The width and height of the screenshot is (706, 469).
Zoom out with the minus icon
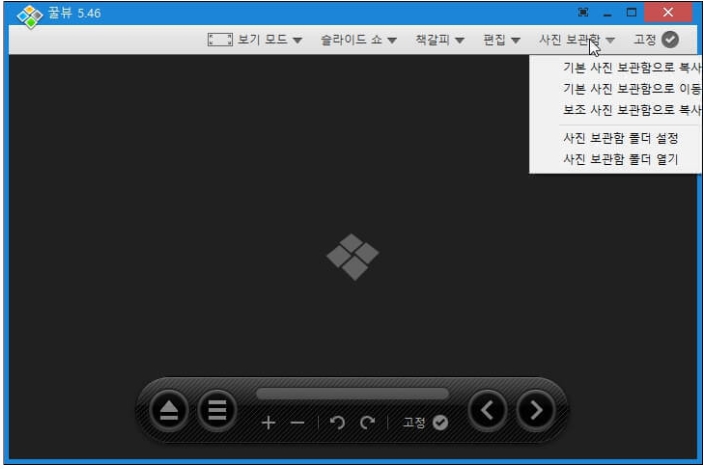coord(297,423)
